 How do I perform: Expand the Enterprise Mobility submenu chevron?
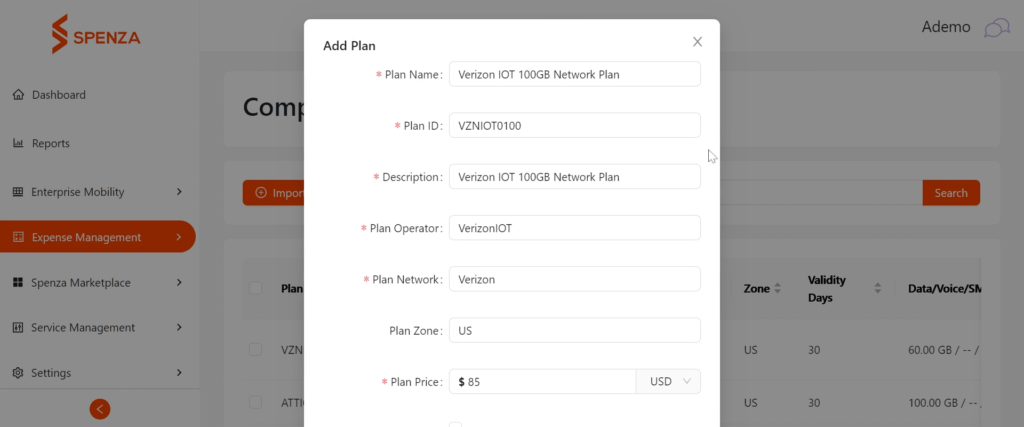[179, 192]
